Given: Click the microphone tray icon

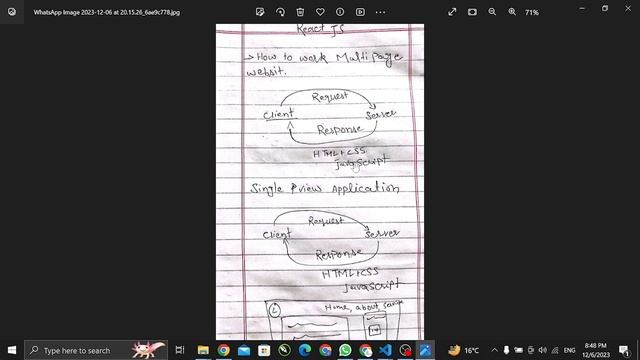Looking at the screenshot, I should pyautogui.click(x=506, y=350).
